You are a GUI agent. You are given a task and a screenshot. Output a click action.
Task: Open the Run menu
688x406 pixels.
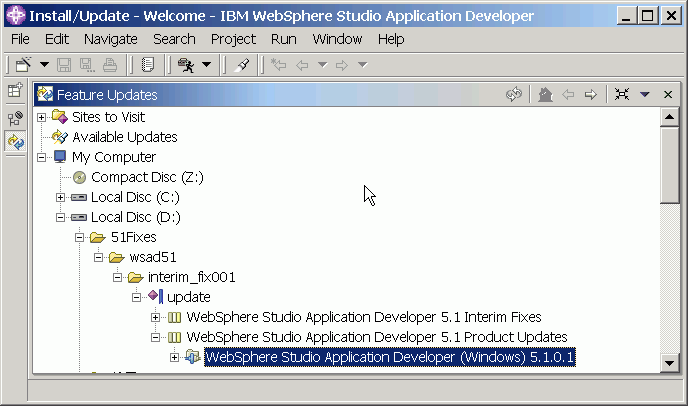(283, 39)
